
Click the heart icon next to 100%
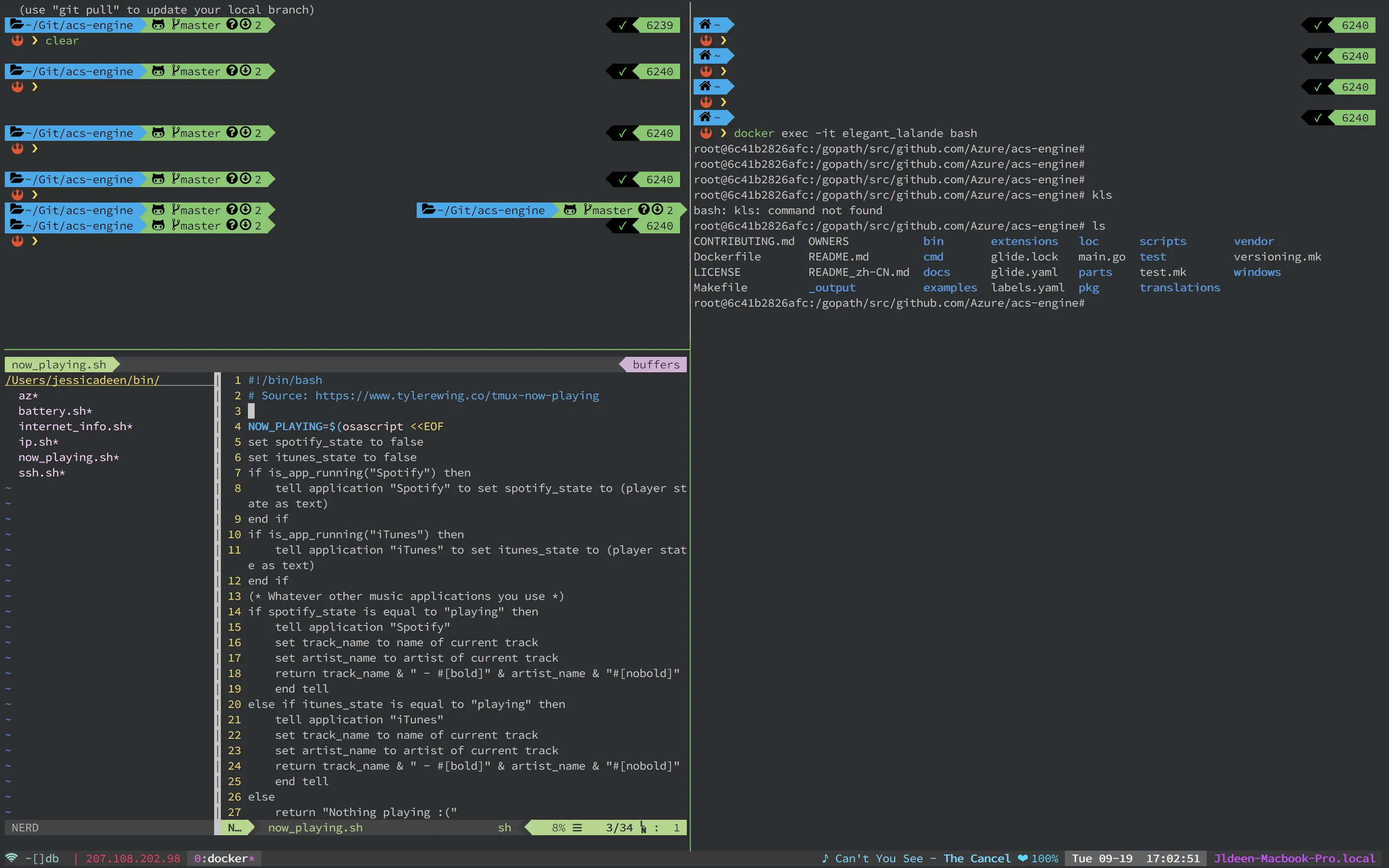point(1024,858)
